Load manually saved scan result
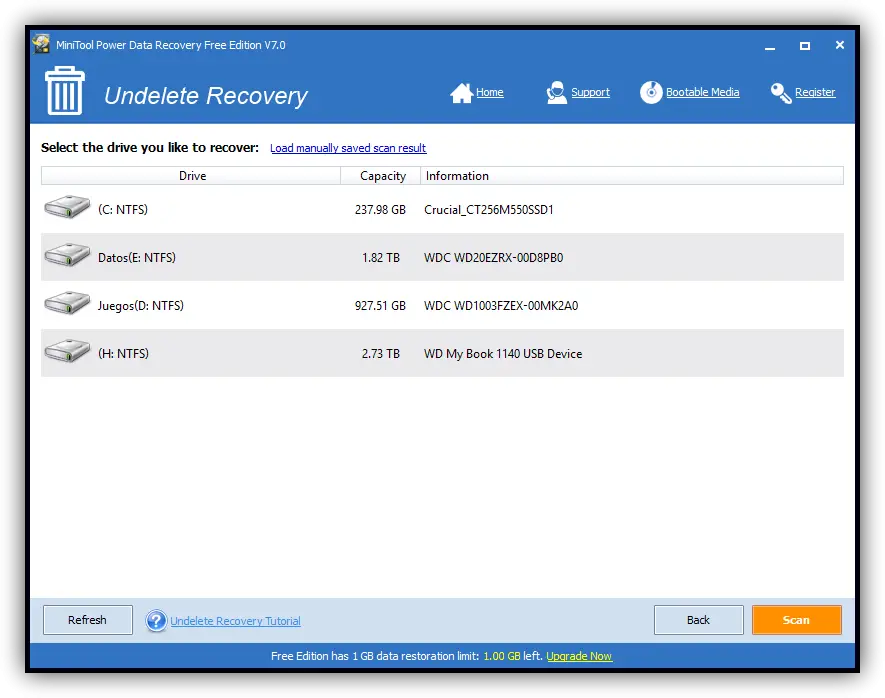 click(348, 148)
